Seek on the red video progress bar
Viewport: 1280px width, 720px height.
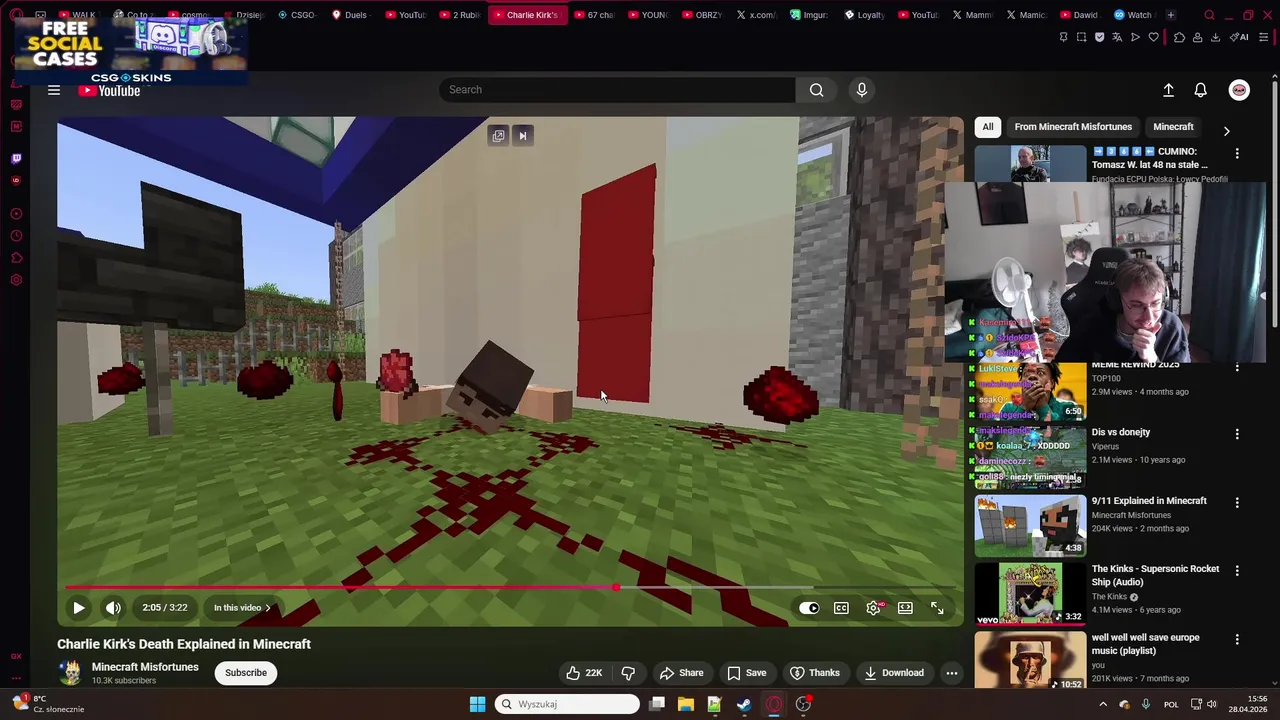510,588
